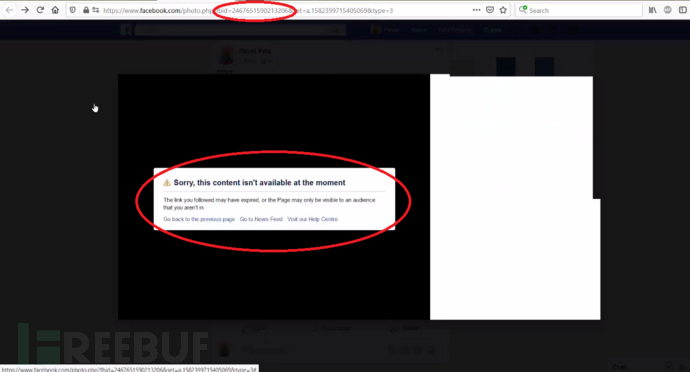Open the Visit our Help Centre link
The image size is (690, 372).
[x=312, y=219]
